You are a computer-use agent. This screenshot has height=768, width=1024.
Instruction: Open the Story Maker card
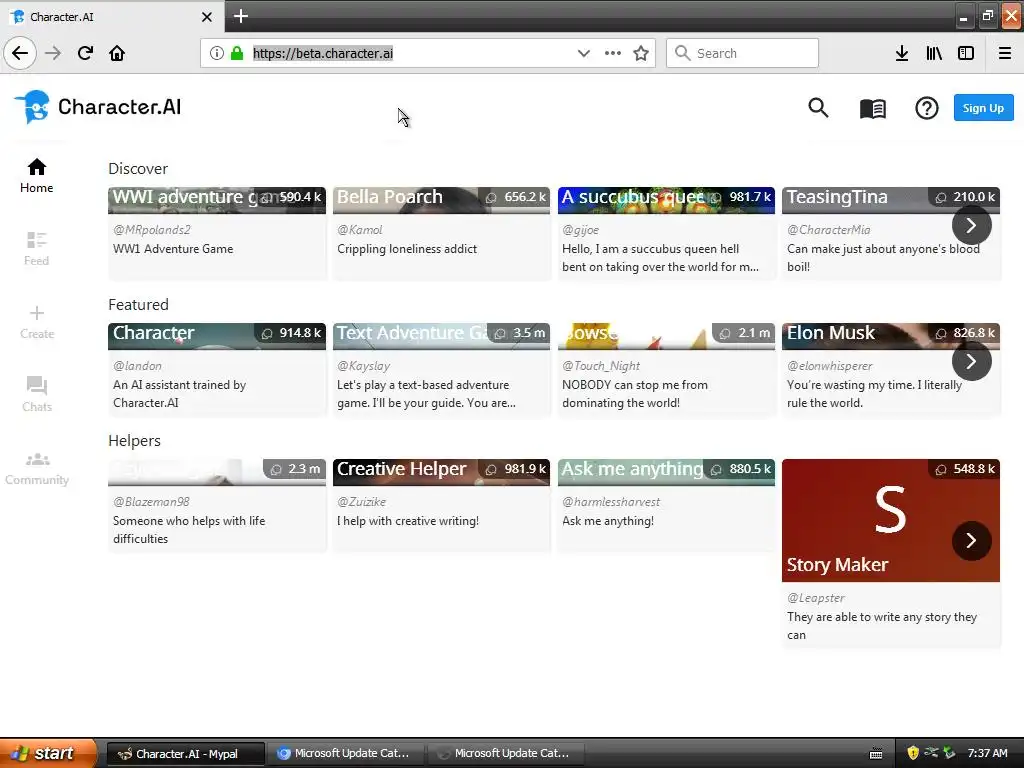[x=891, y=553]
